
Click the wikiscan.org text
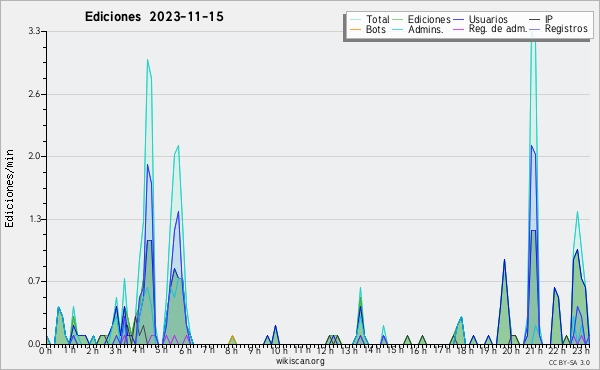300,361
